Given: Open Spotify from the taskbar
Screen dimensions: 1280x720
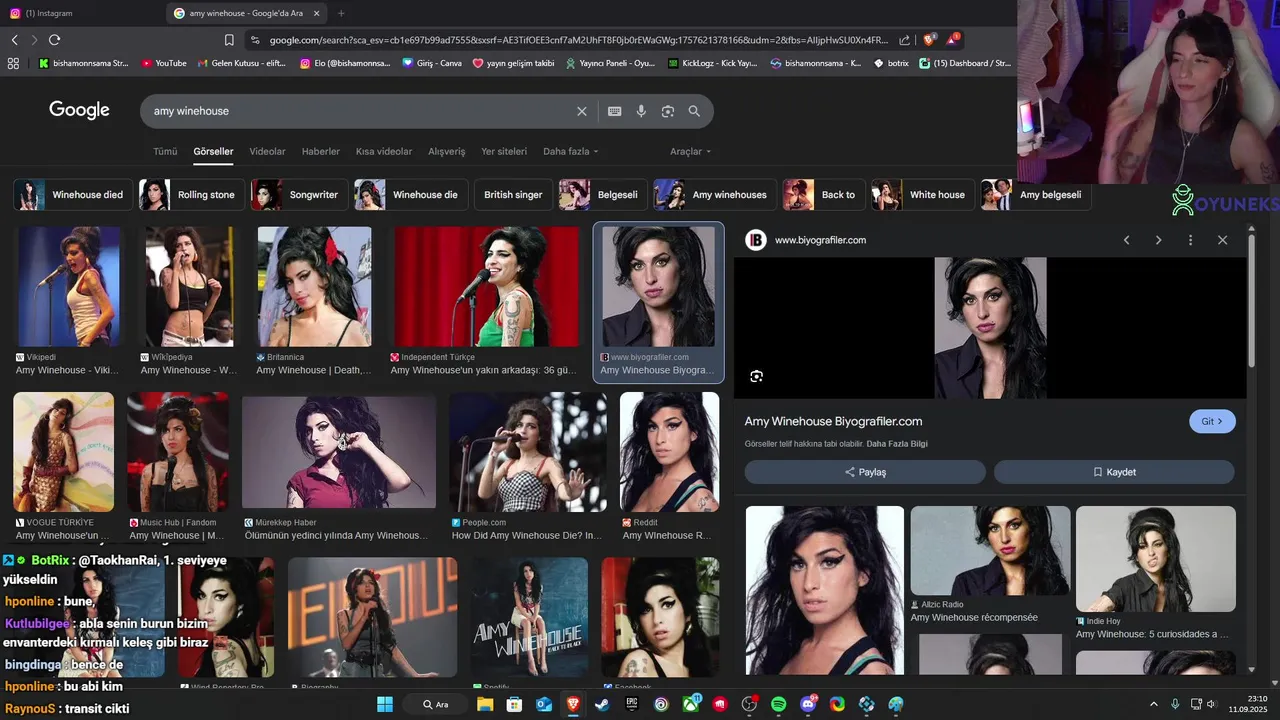Looking at the screenshot, I should click(x=779, y=704).
